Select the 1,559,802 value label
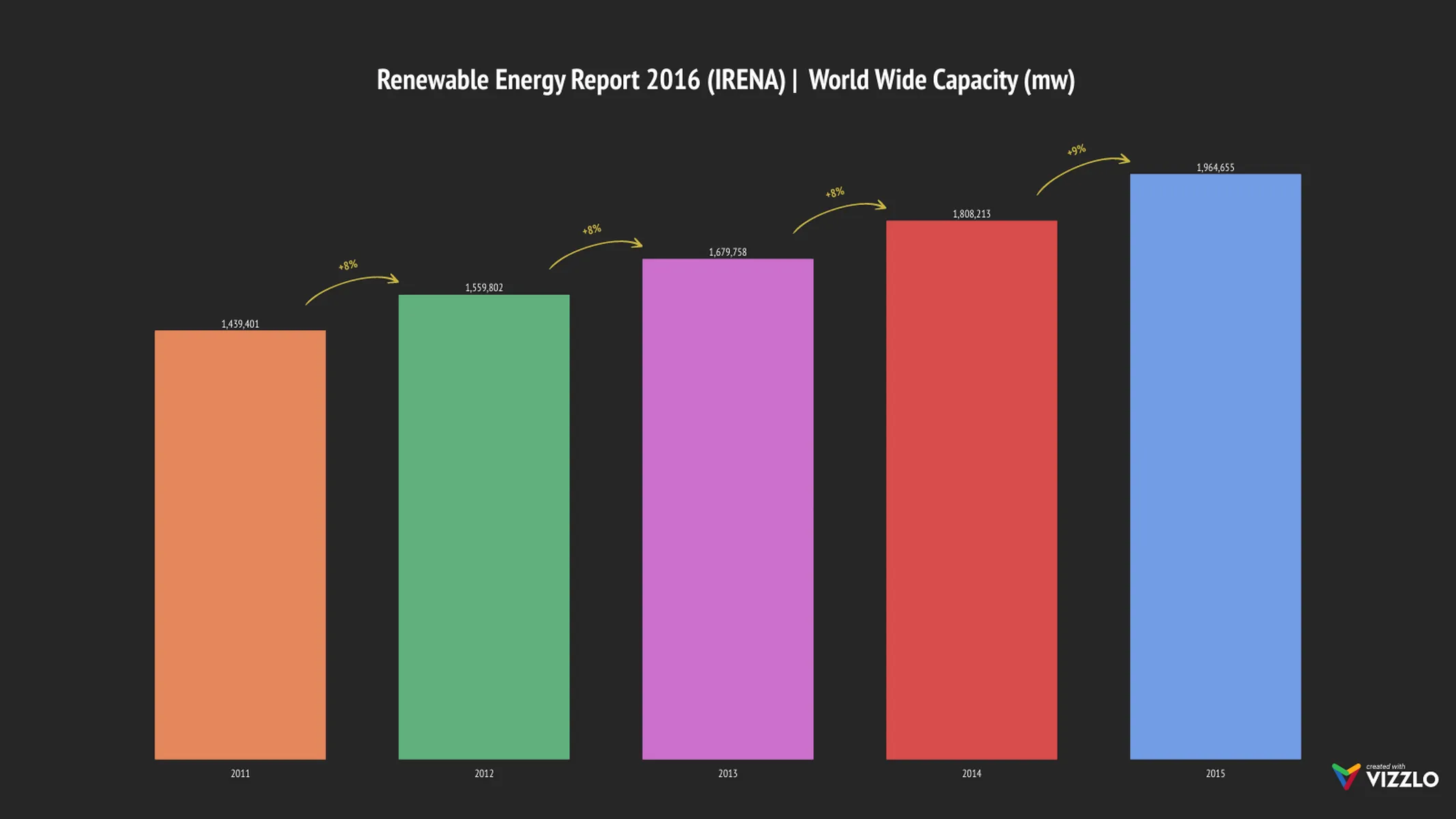Image resolution: width=1456 pixels, height=819 pixels. coord(485,289)
